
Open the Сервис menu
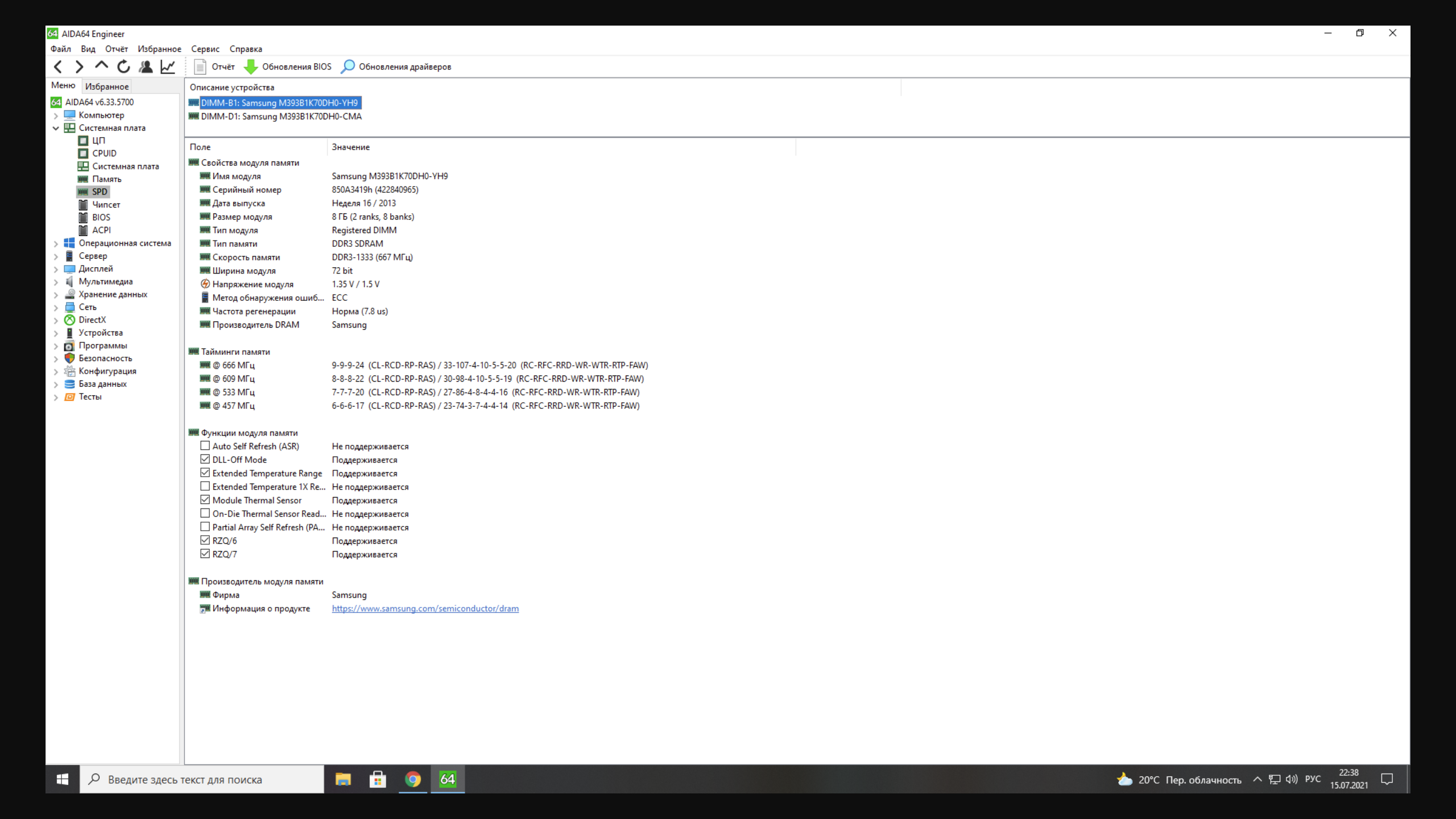click(x=205, y=49)
